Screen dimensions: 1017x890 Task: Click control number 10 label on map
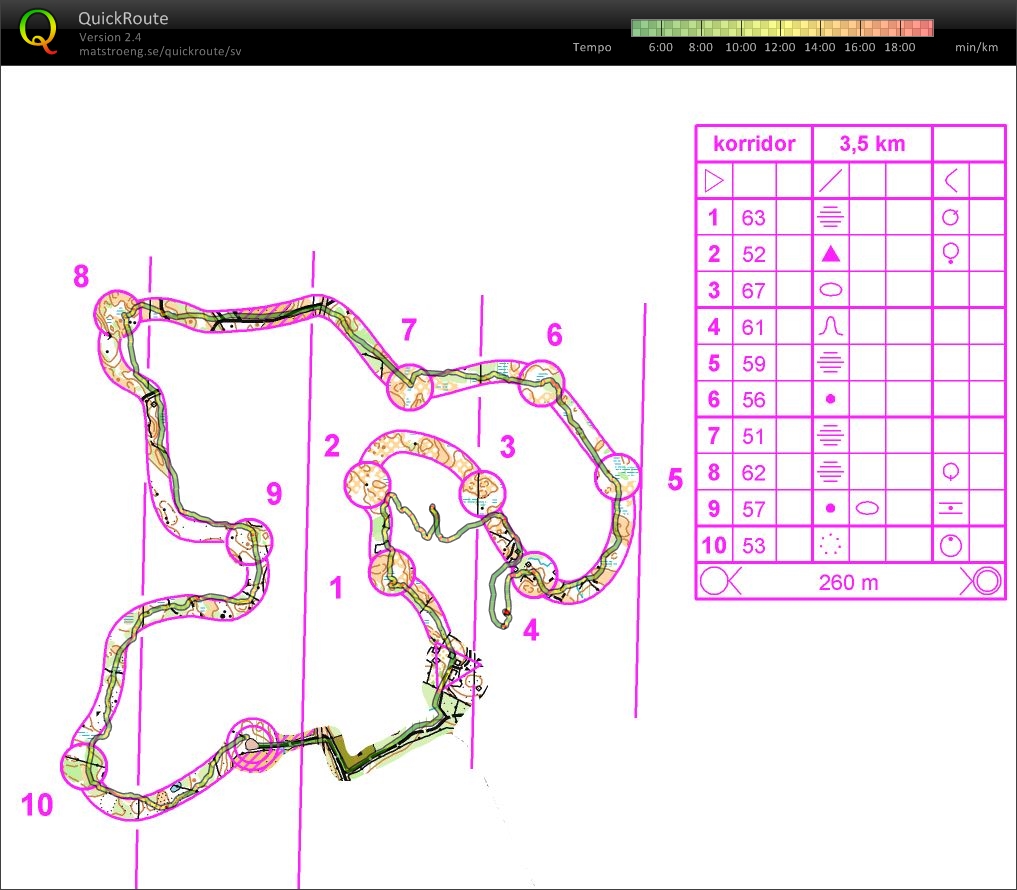pyautogui.click(x=37, y=804)
